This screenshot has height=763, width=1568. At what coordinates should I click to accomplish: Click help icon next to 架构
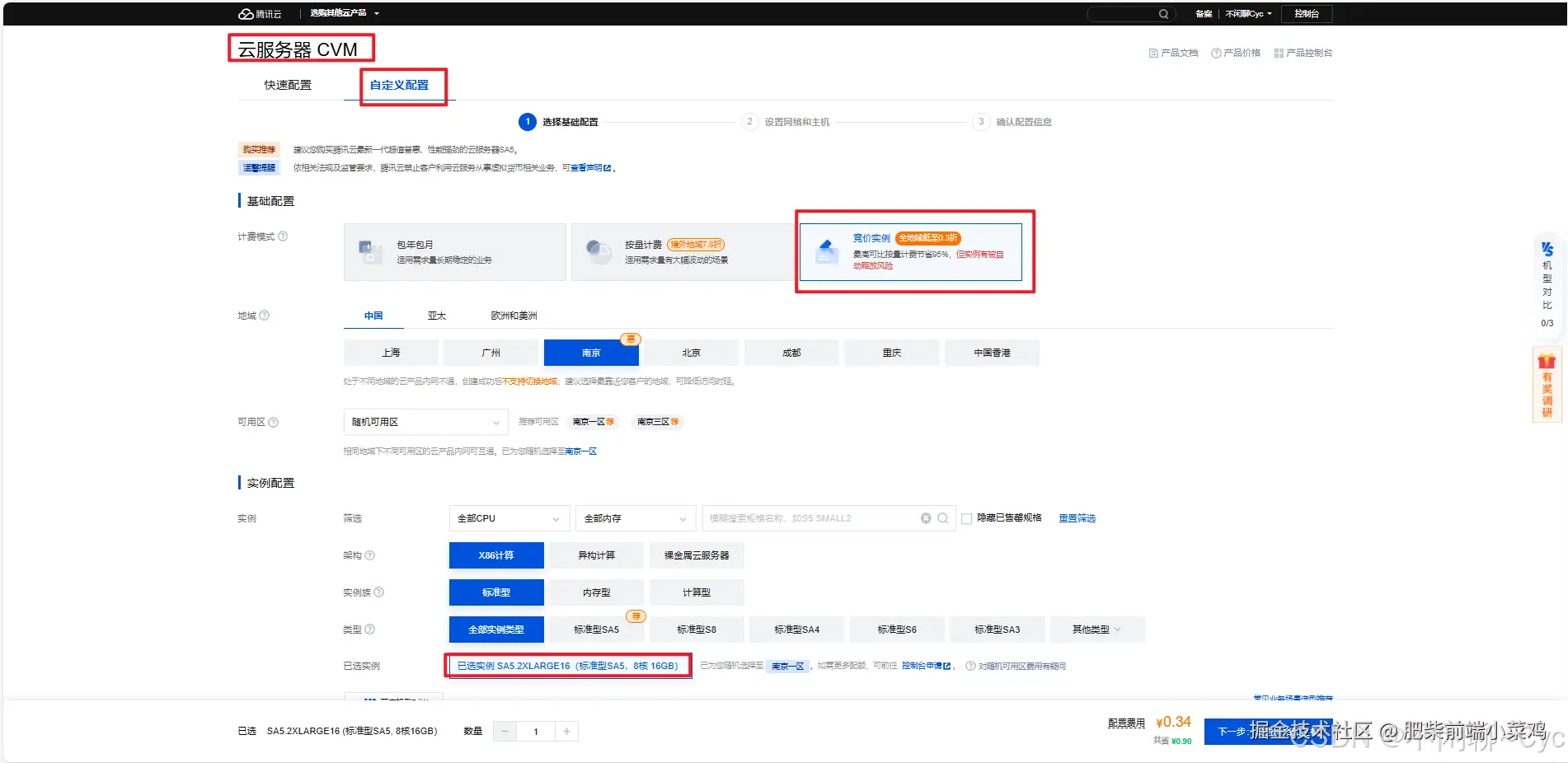(370, 555)
